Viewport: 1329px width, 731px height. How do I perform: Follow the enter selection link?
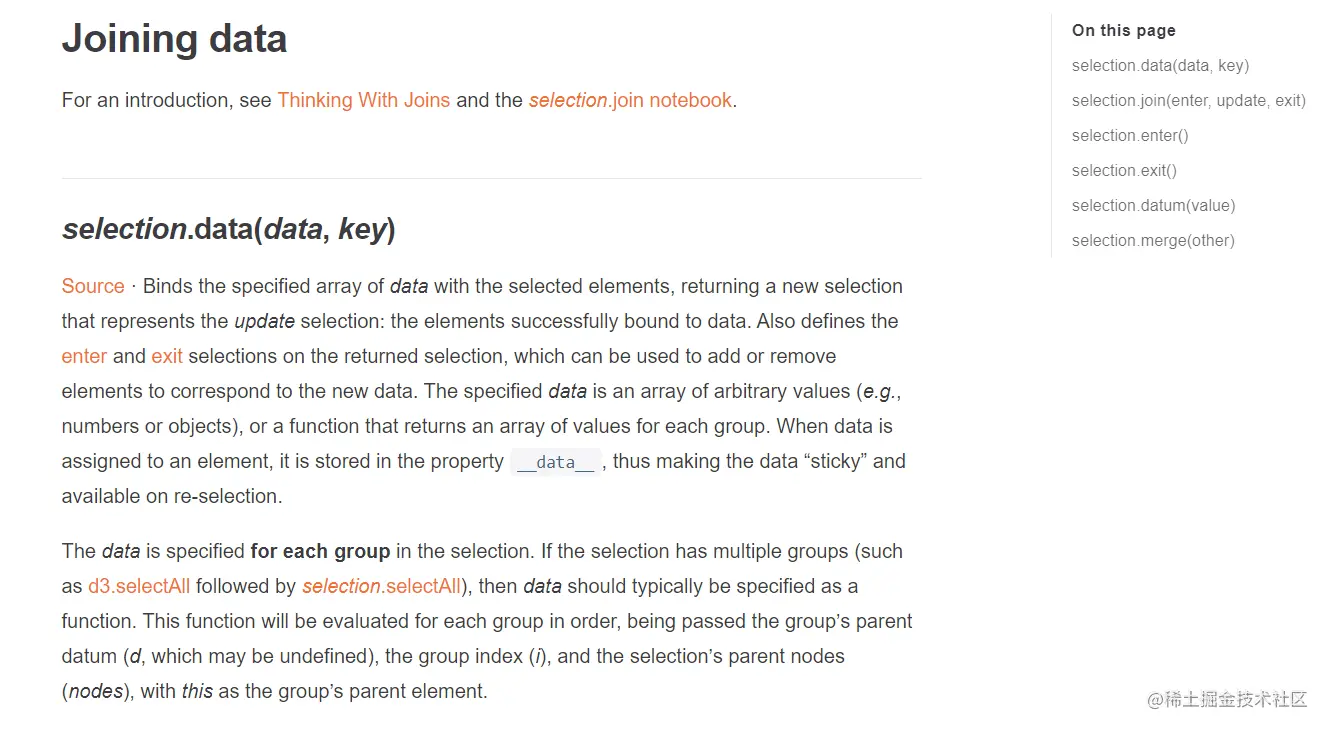pyautogui.click(x=84, y=356)
